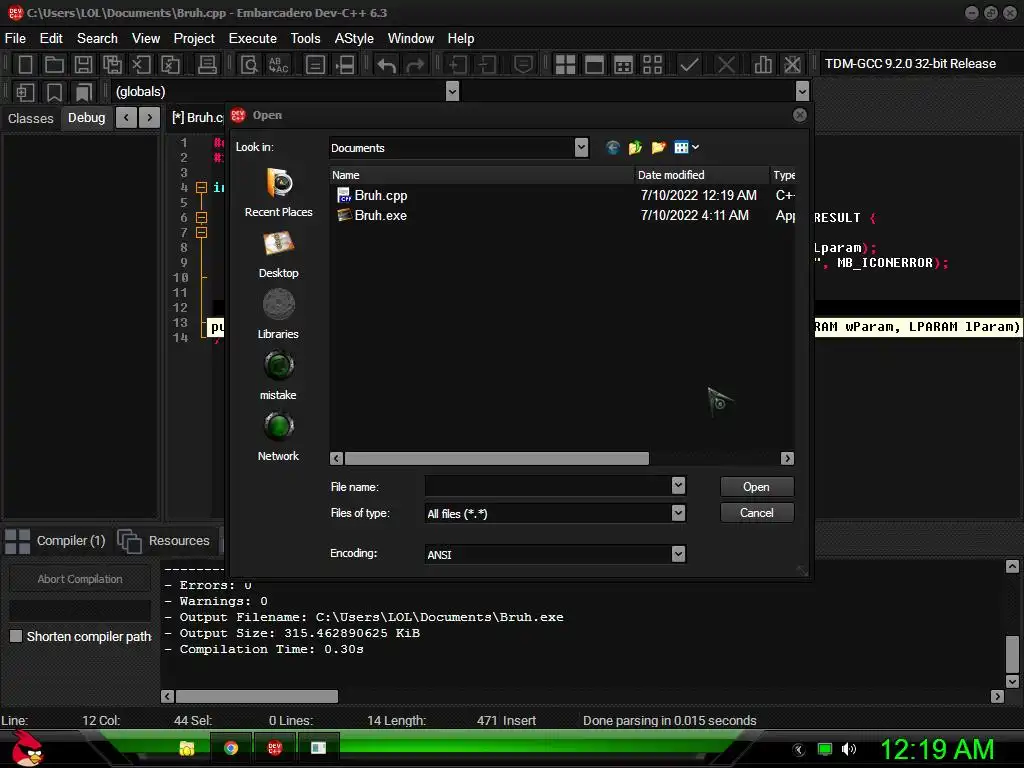Click the file list horizontal scrollbar thumb
This screenshot has width=1024, height=768.
point(496,458)
